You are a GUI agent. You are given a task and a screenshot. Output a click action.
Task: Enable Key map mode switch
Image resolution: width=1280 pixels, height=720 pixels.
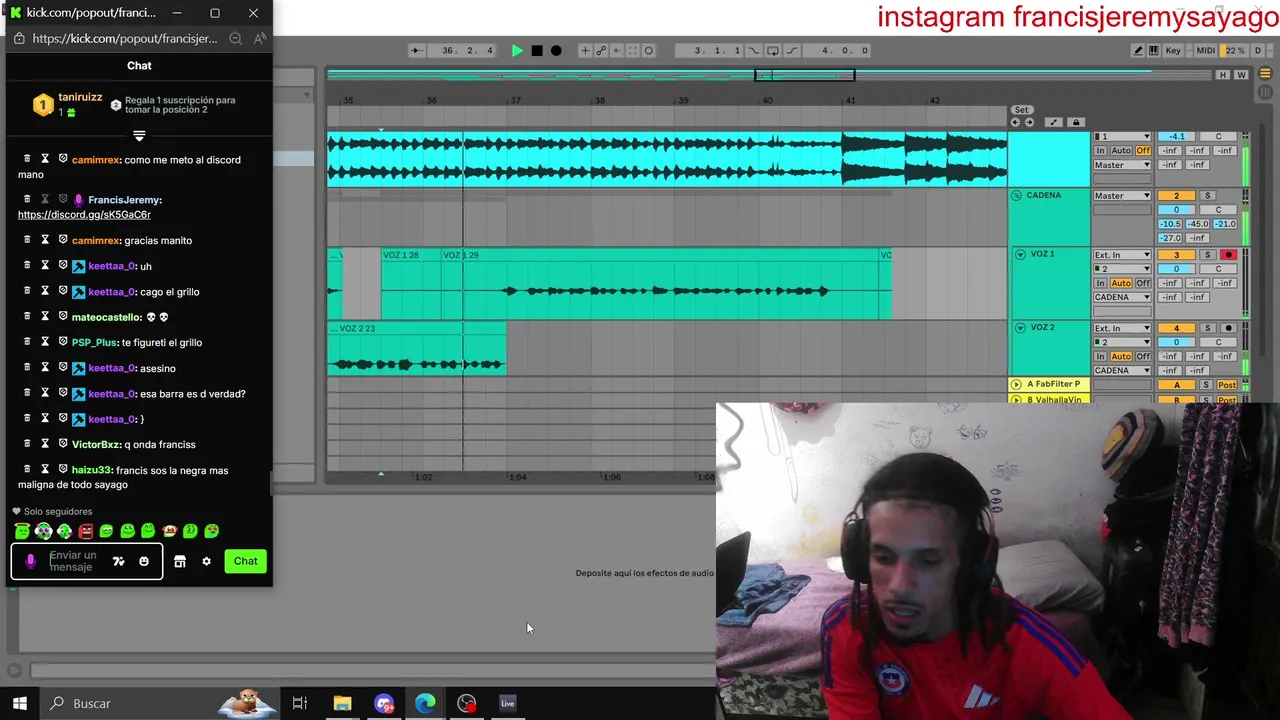point(1173,50)
